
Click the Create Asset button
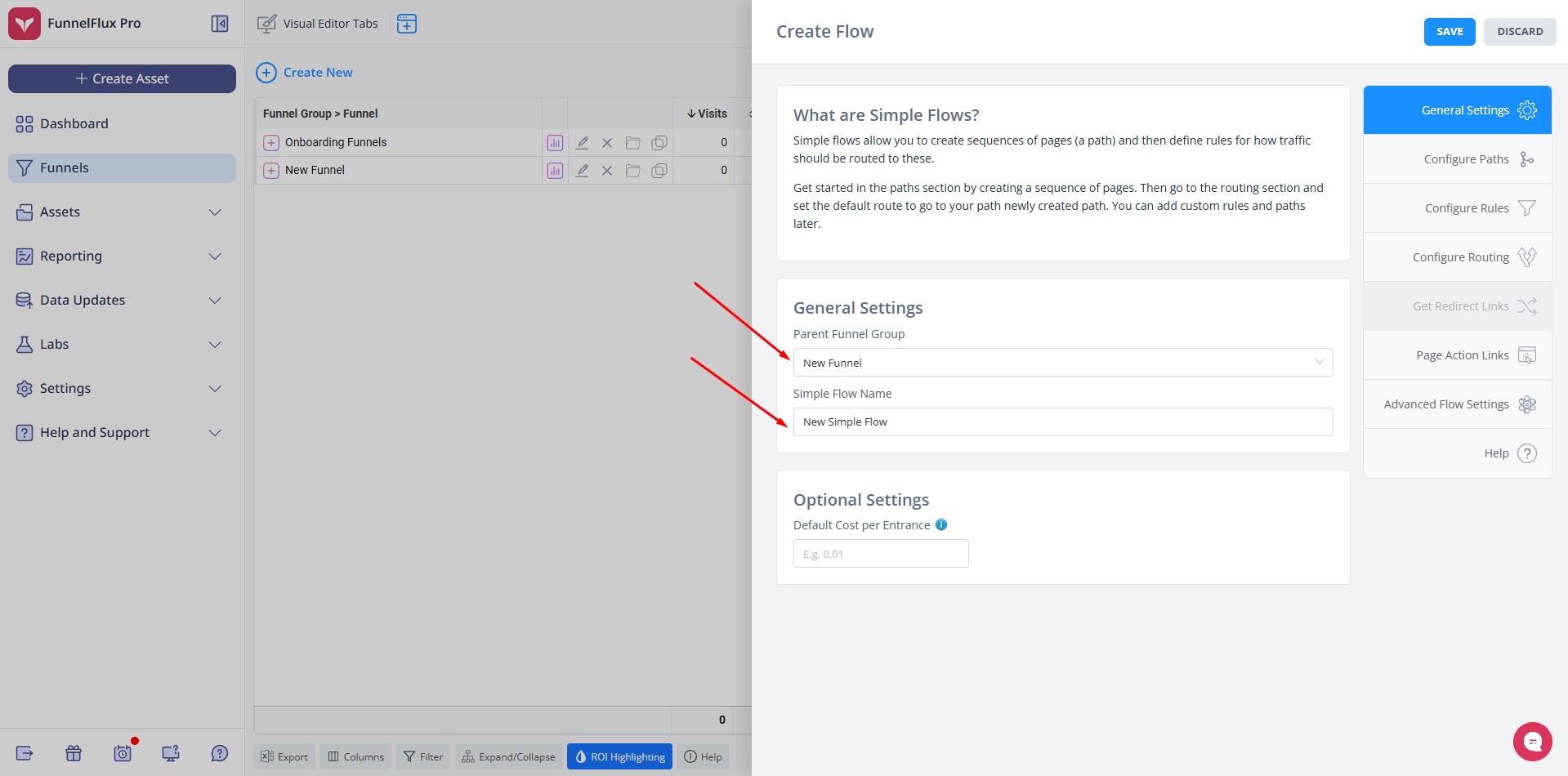[x=122, y=79]
